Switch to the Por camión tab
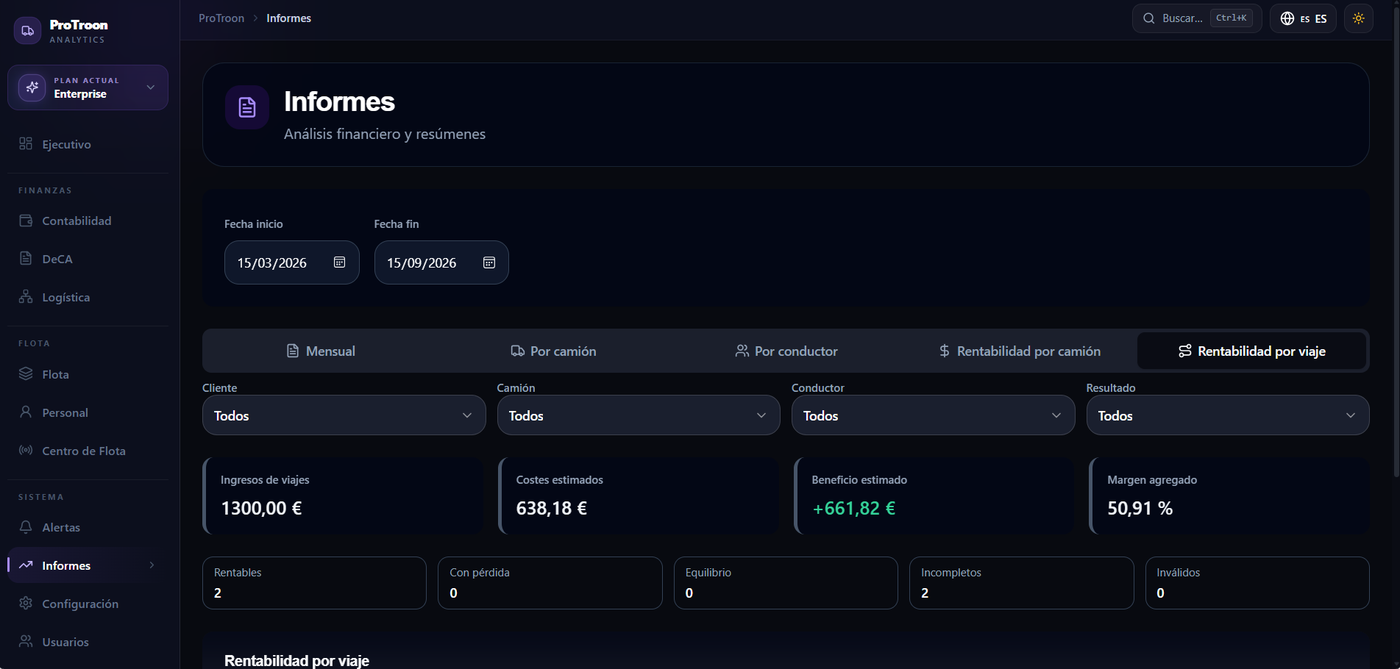Screen dimensions: 1400x669 [x=553, y=351]
